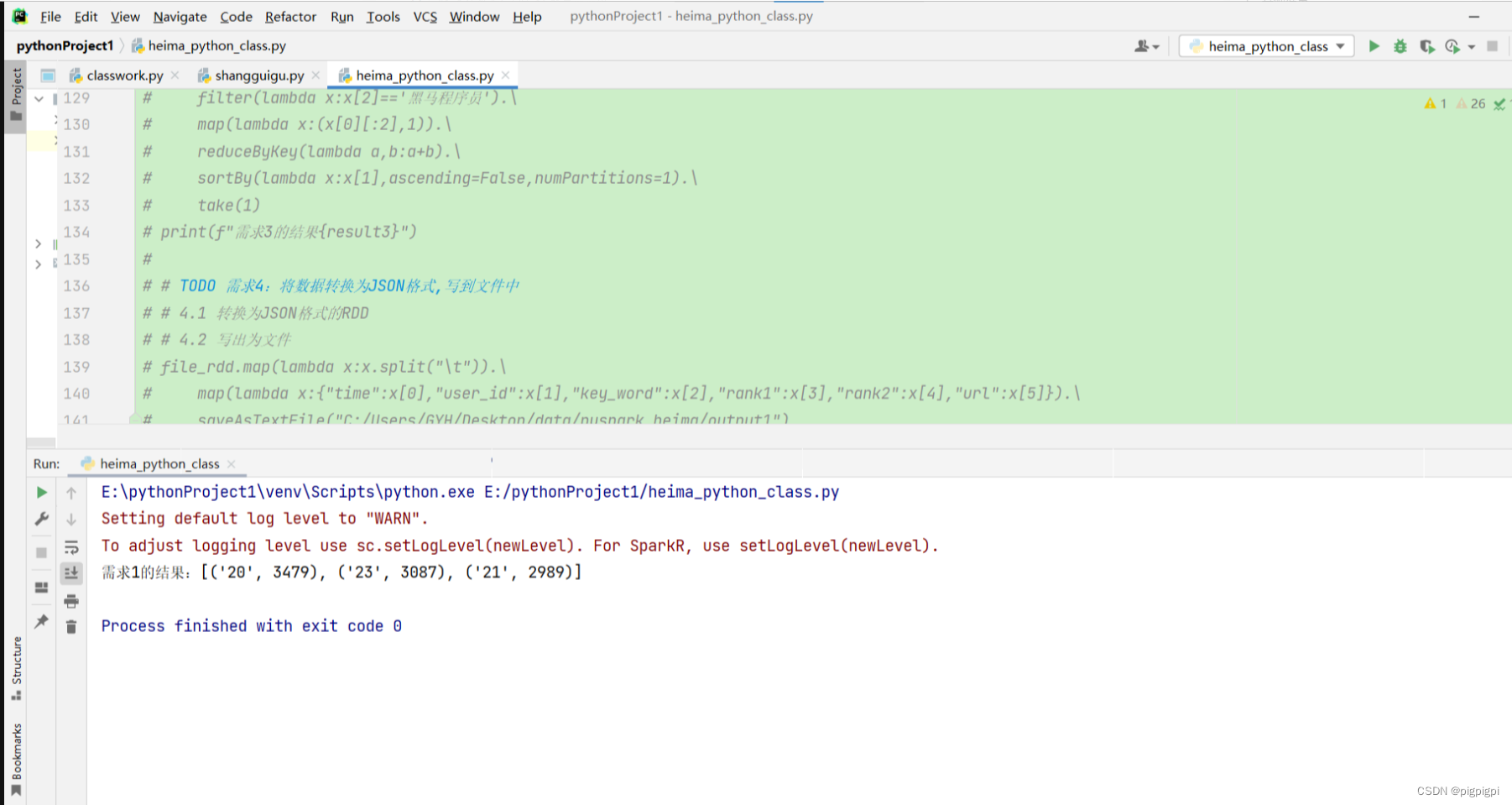Open the heima_python_class run configuration dropdown
This screenshot has height=805, width=1512.
(1267, 46)
